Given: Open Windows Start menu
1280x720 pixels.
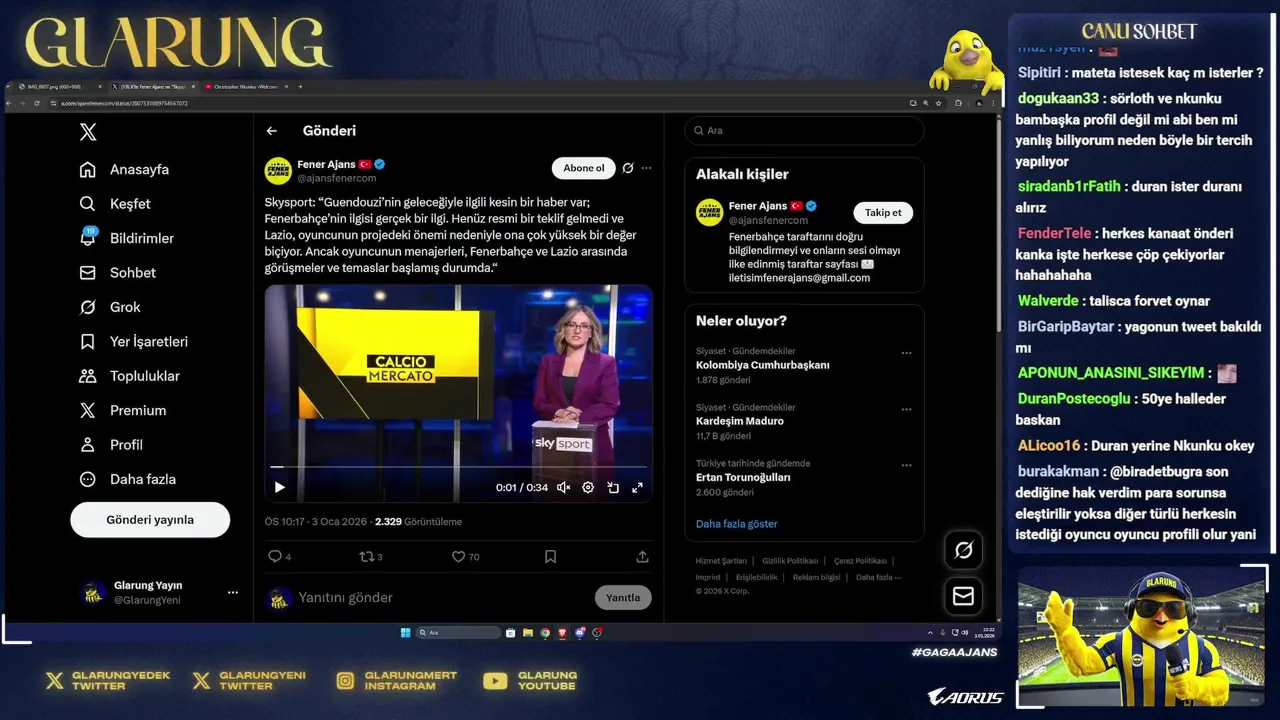Looking at the screenshot, I should [x=405, y=632].
